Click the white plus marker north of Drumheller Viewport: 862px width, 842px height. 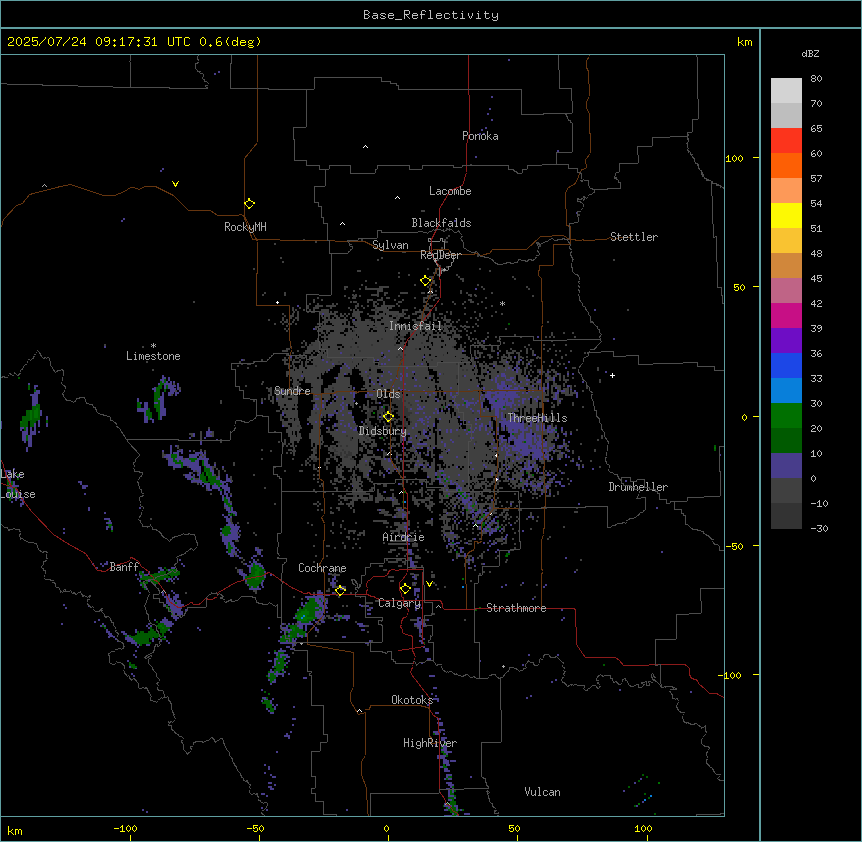(x=612, y=375)
